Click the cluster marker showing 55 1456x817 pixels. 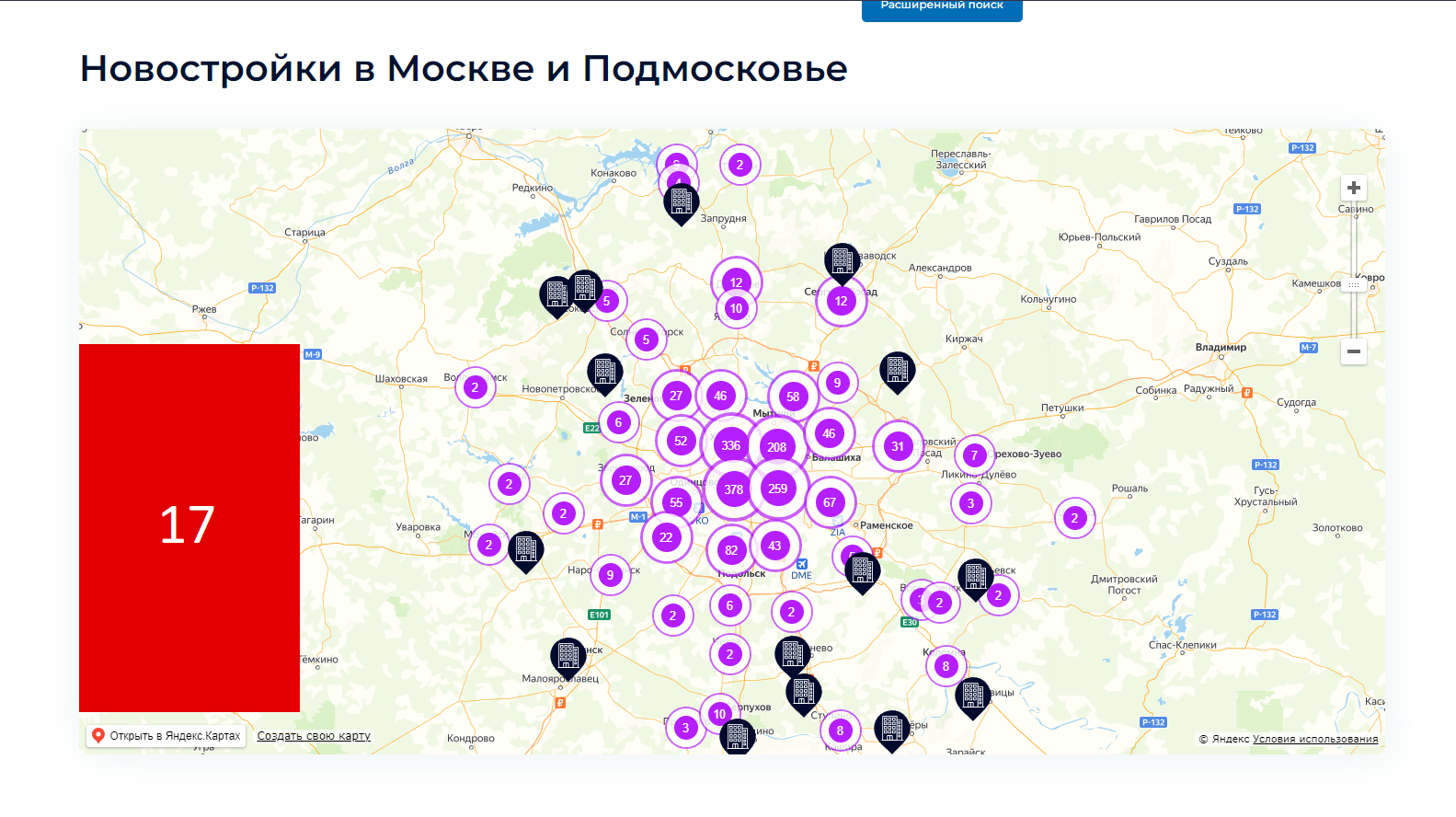click(x=676, y=502)
